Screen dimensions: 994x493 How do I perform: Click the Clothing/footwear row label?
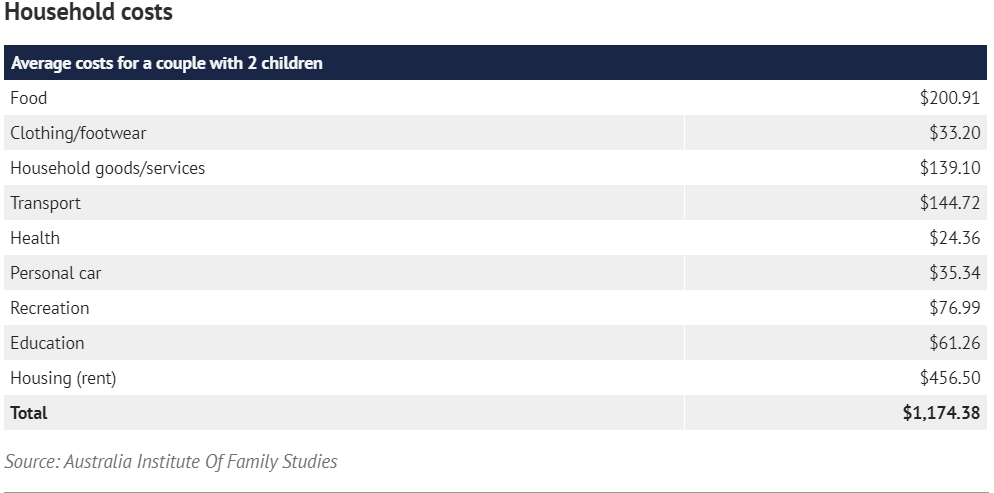tap(78, 133)
